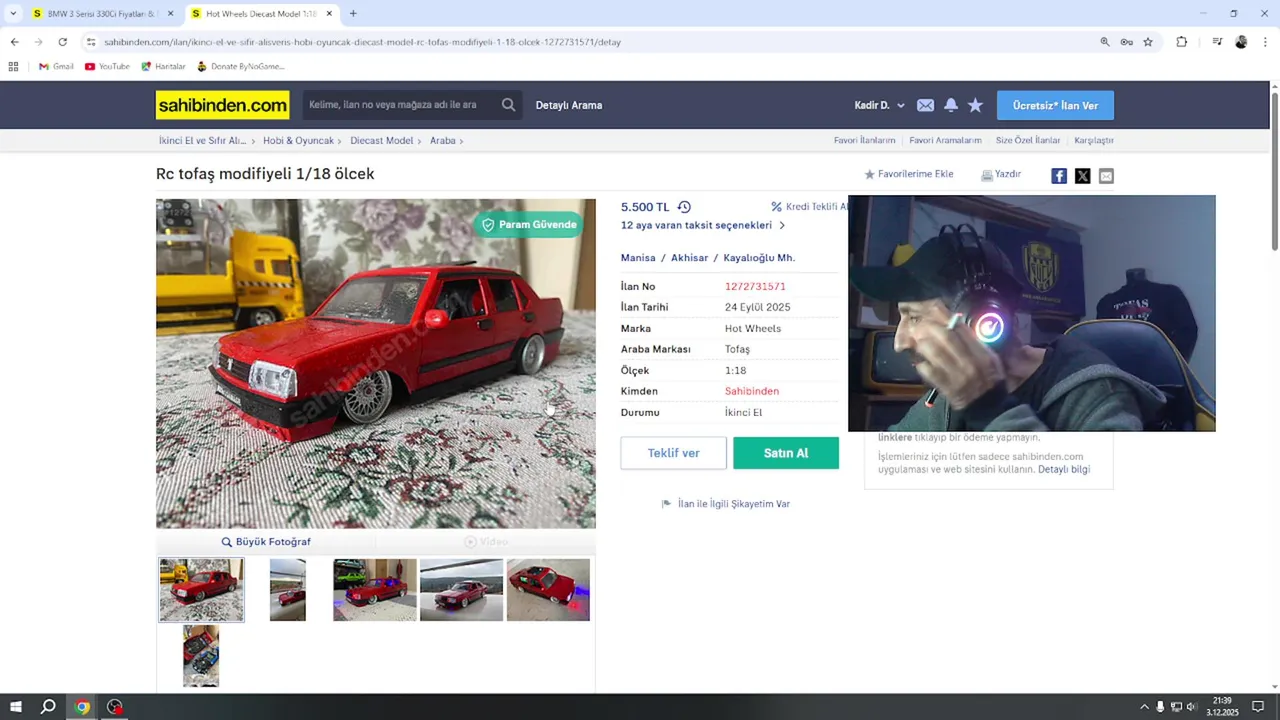Open Karşılaştır link
Viewport: 1280px width, 720px height.
coord(1093,141)
